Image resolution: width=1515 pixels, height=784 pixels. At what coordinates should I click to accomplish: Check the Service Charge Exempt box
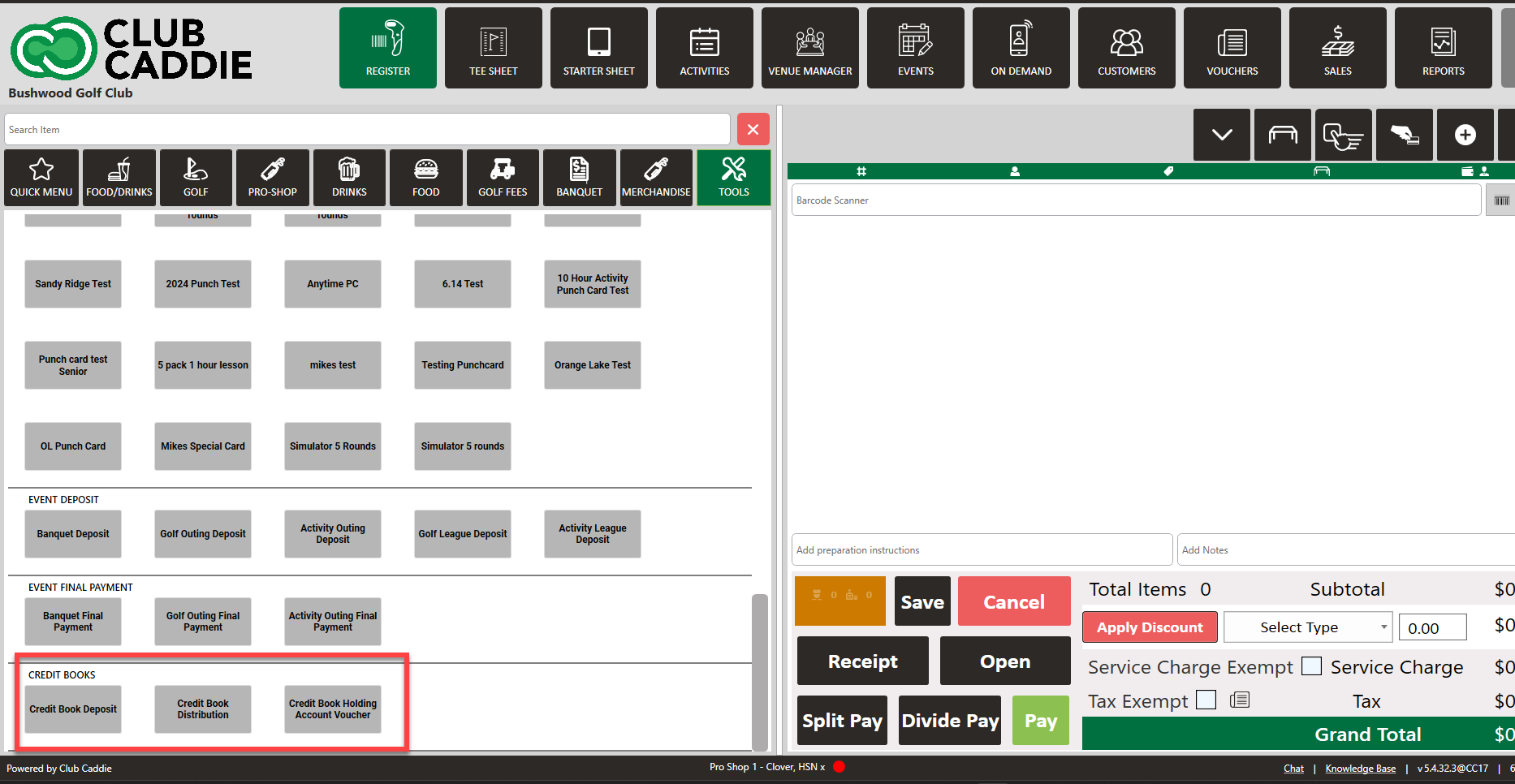coord(1311,666)
